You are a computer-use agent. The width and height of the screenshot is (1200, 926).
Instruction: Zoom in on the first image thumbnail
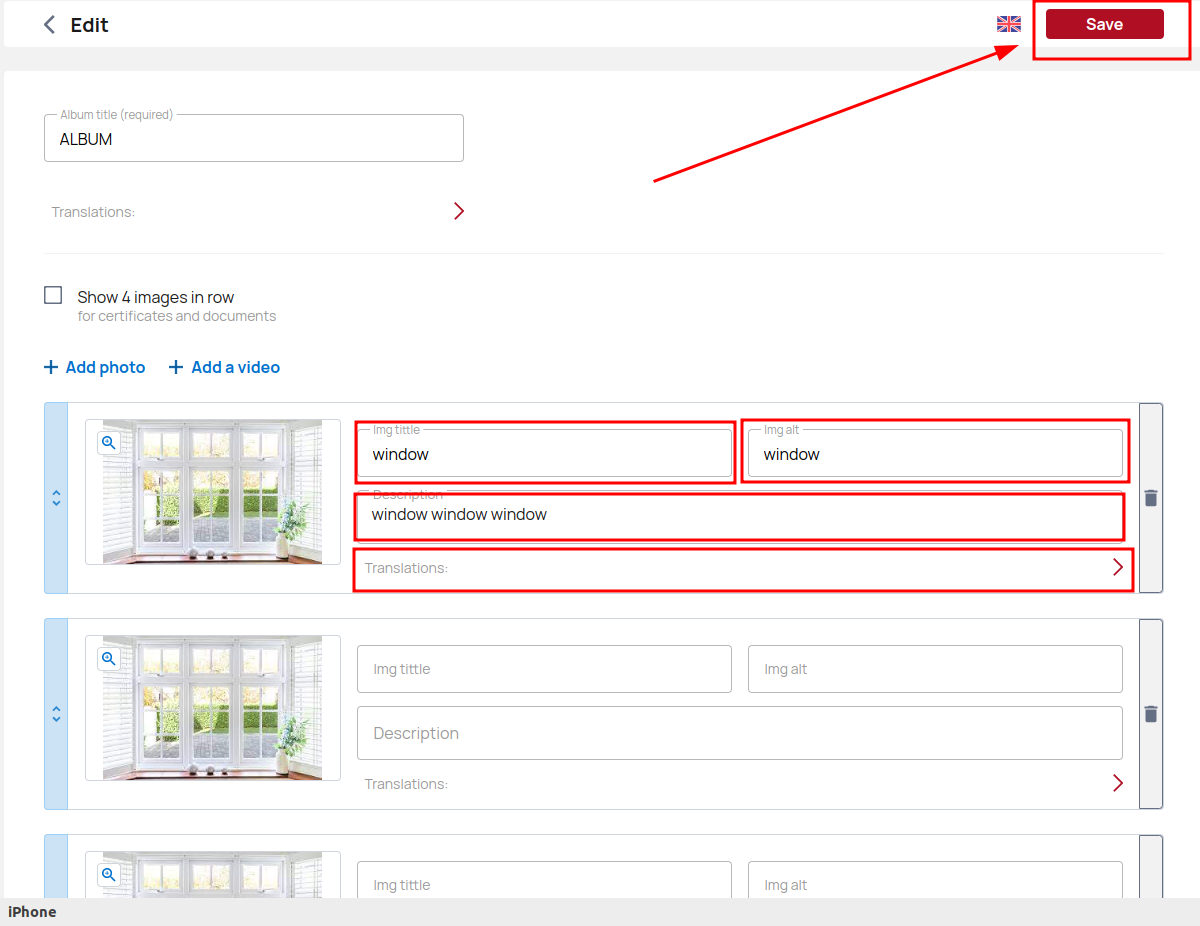pos(109,443)
